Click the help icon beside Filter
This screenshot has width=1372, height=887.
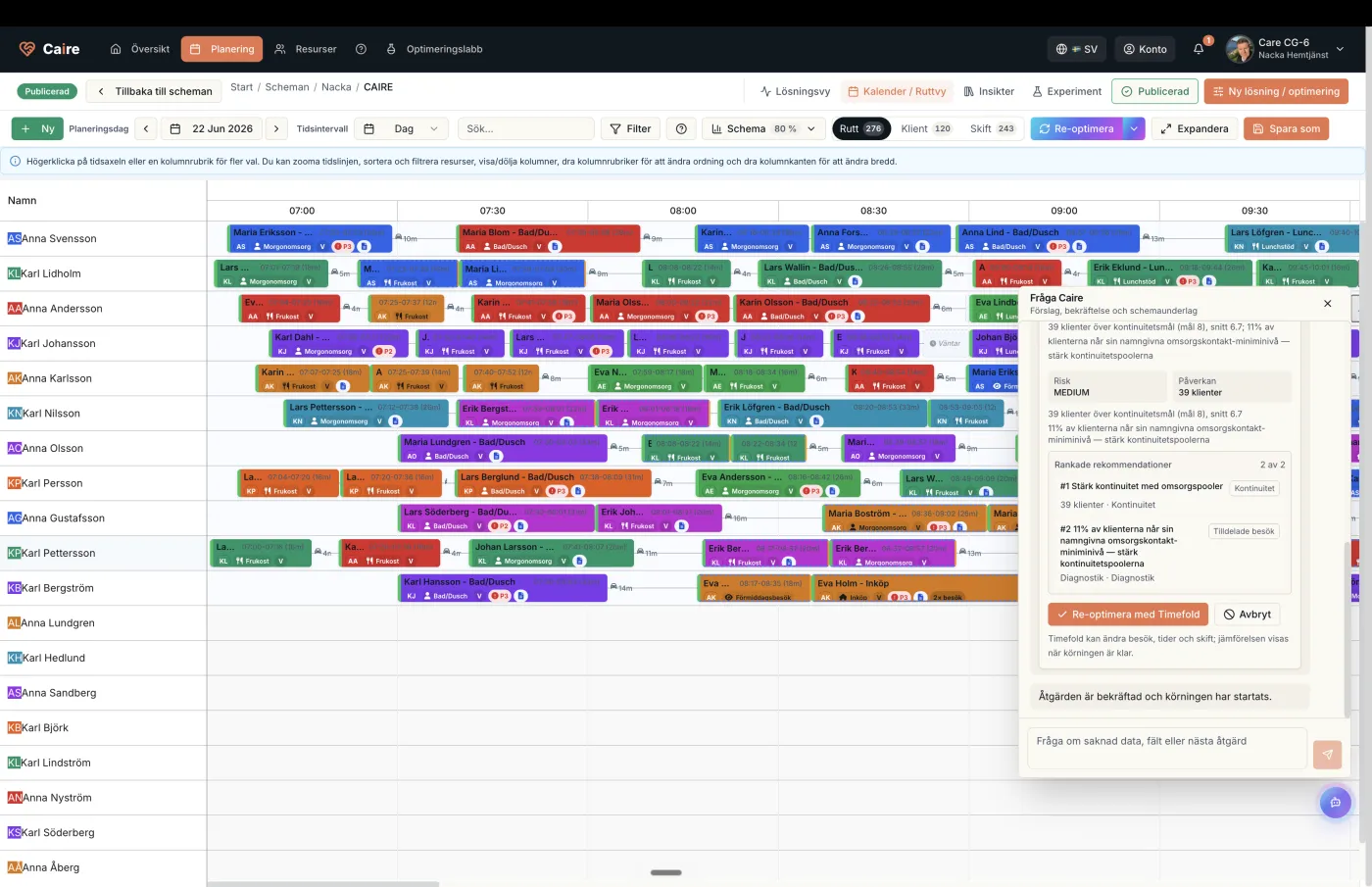(681, 128)
